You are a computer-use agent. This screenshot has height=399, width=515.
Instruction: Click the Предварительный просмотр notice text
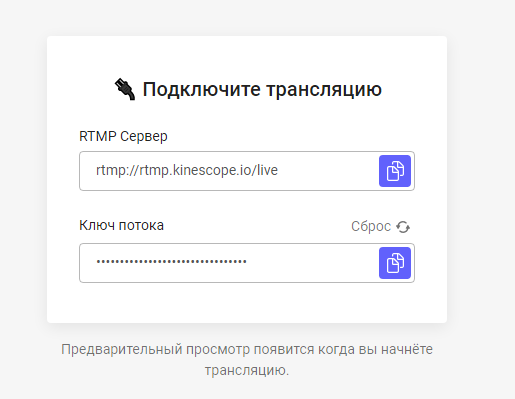click(x=247, y=360)
